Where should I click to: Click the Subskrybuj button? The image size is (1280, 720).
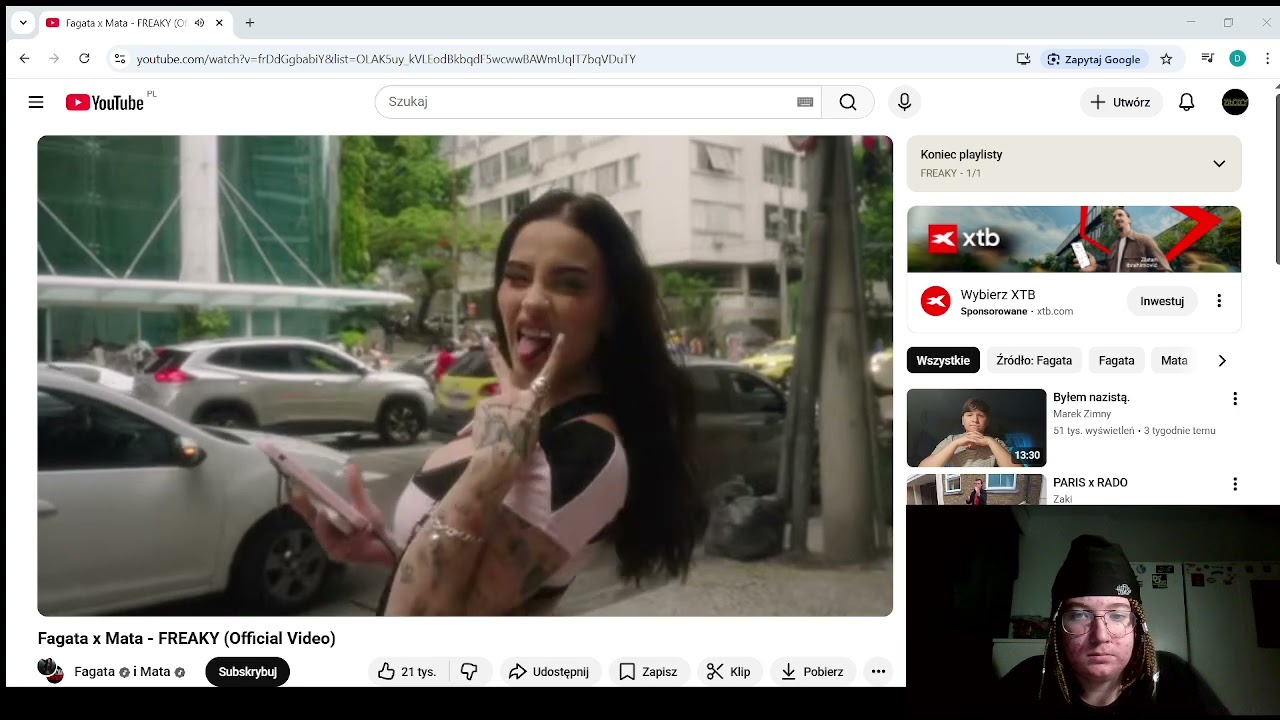(x=248, y=672)
